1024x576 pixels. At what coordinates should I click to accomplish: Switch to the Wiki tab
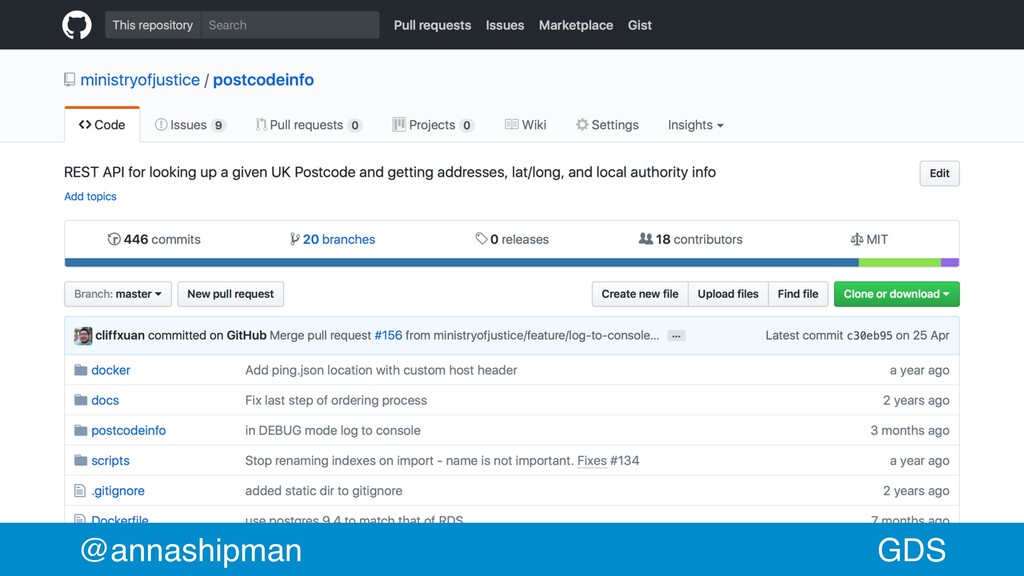click(x=526, y=125)
